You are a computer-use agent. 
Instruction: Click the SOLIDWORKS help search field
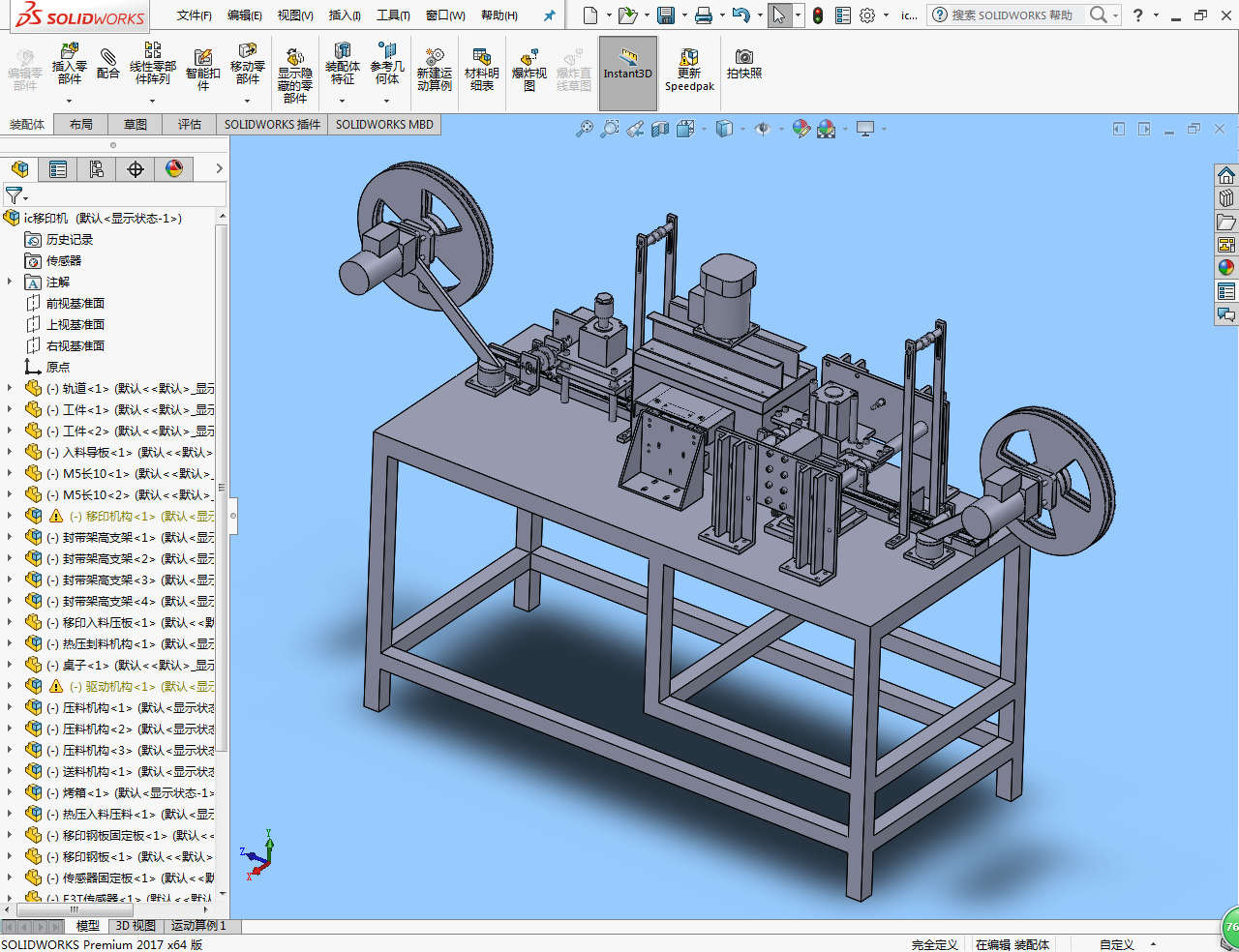pos(1012,15)
